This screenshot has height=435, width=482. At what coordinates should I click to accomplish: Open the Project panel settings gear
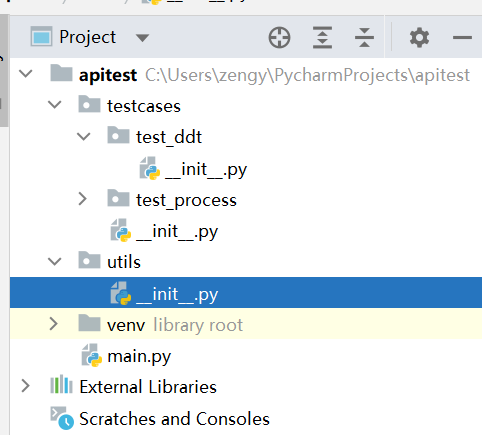[x=419, y=37]
